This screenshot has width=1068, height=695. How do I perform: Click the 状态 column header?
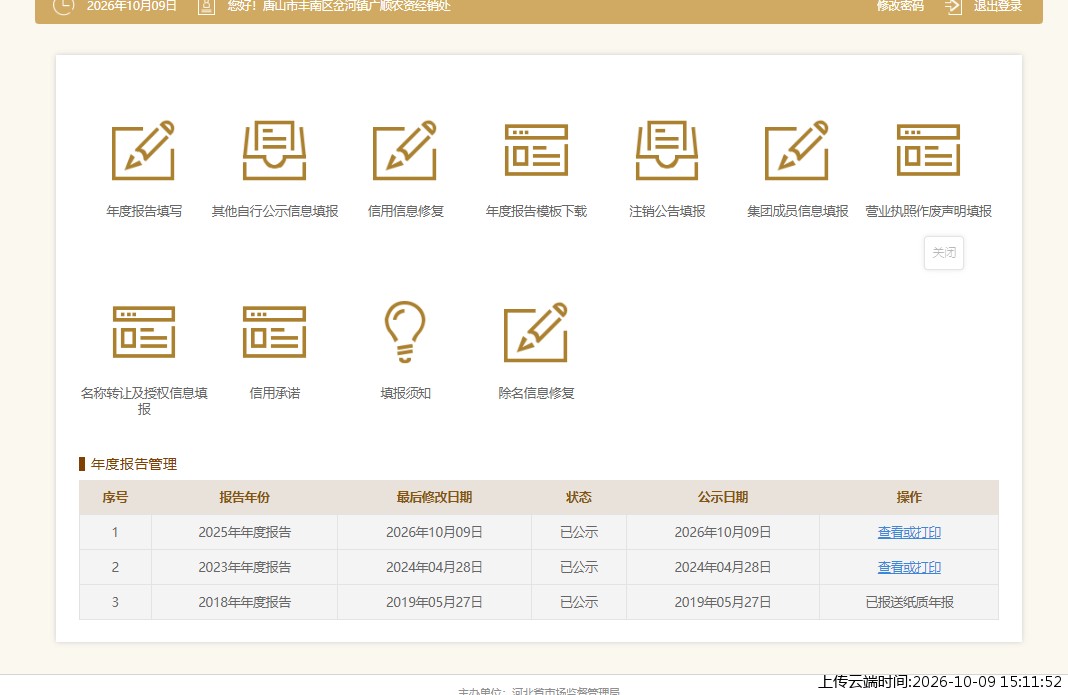(x=579, y=497)
